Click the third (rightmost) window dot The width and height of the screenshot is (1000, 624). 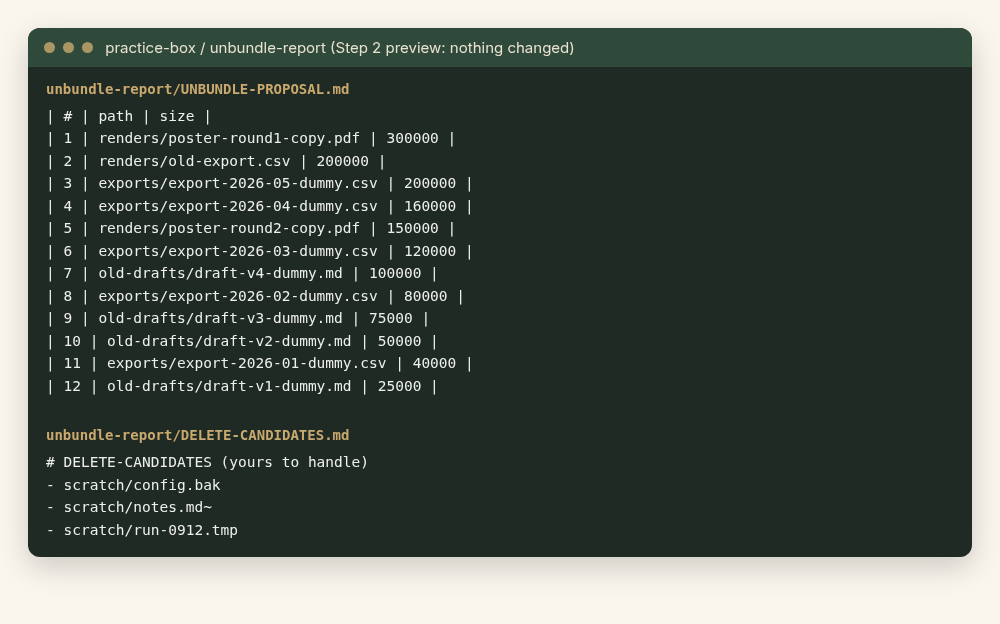(x=87, y=48)
